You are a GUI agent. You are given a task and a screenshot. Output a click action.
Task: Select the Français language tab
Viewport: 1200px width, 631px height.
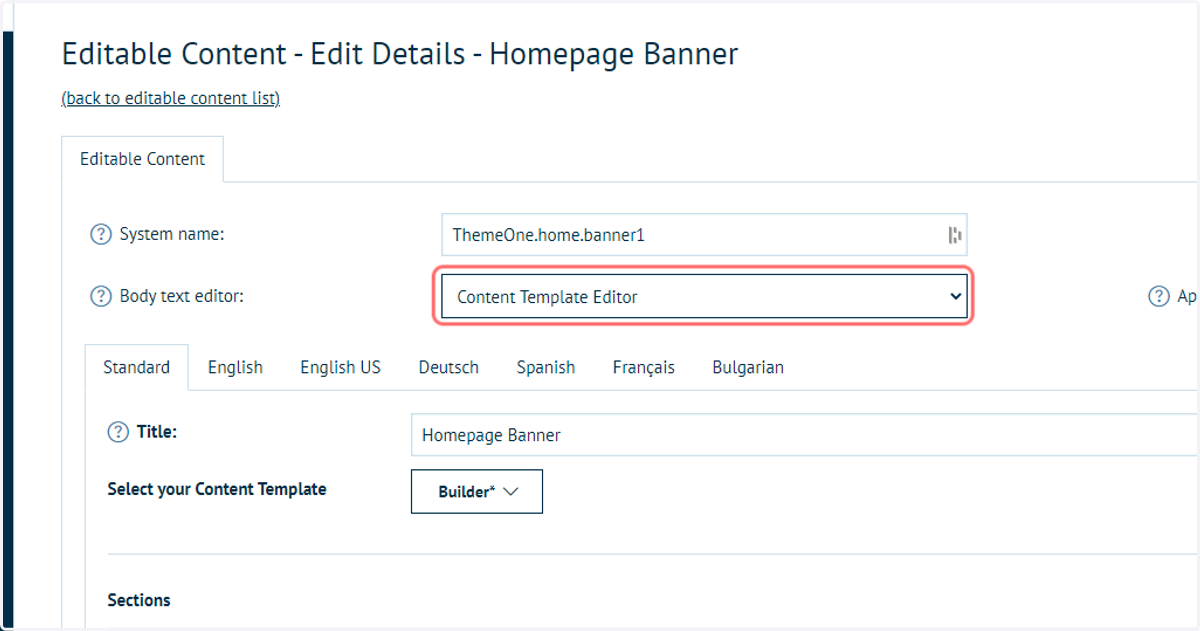point(644,367)
